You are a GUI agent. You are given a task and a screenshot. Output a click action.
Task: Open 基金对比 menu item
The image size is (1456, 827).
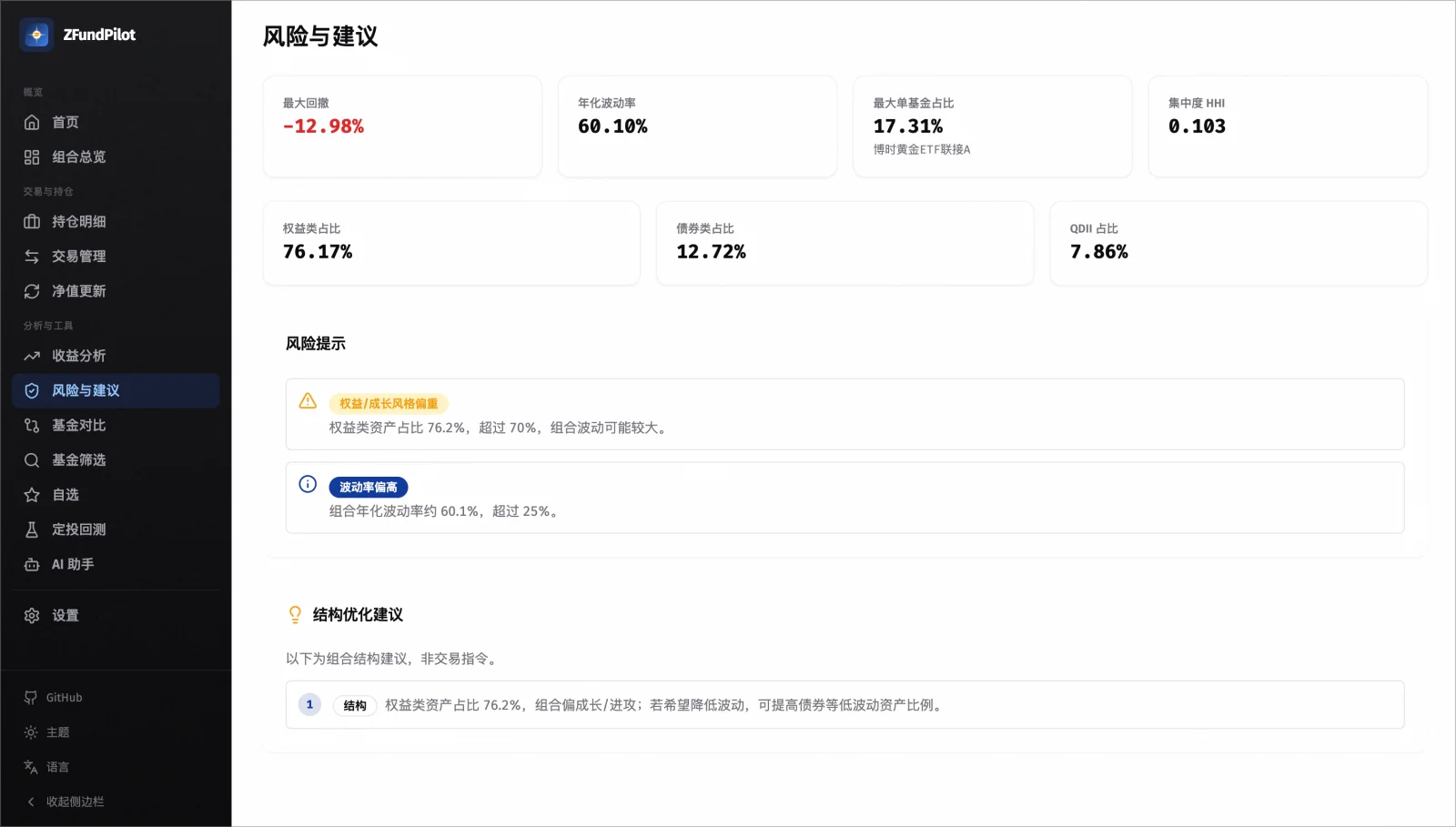tap(116, 425)
